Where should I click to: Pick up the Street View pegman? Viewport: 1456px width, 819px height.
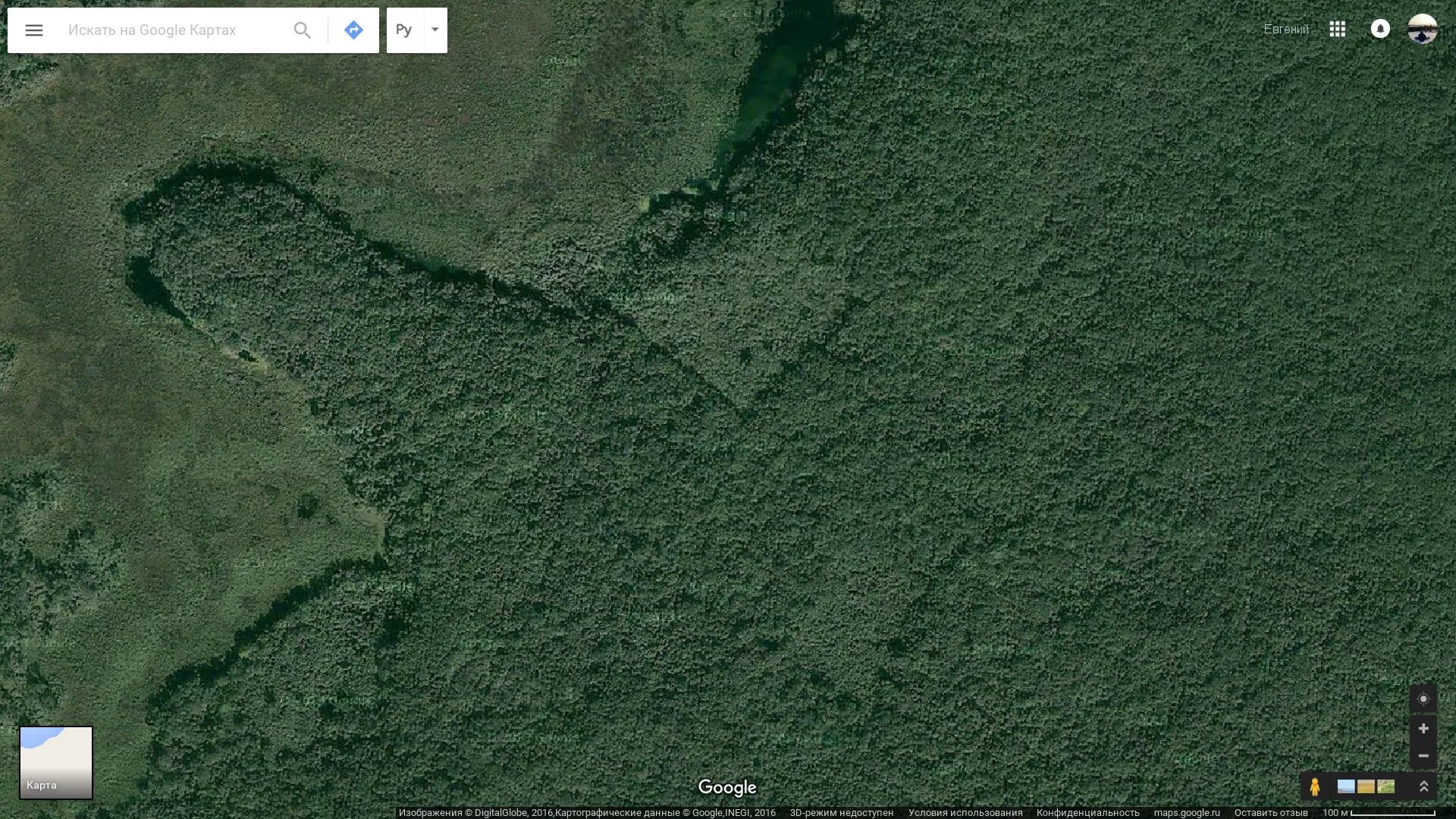click(1315, 786)
